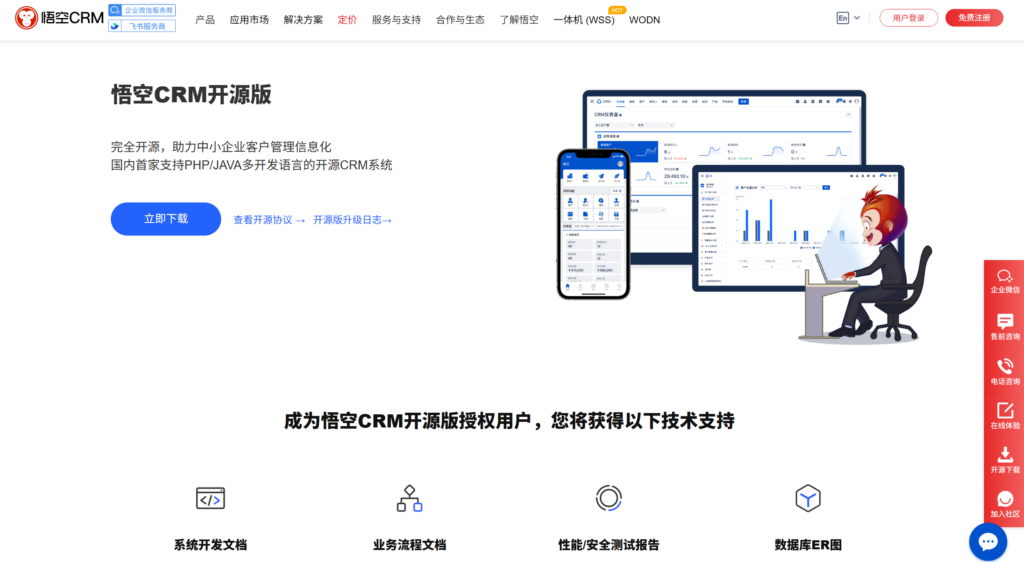
Task: Click the 电话咨询 sidebar icon
Action: [1004, 371]
